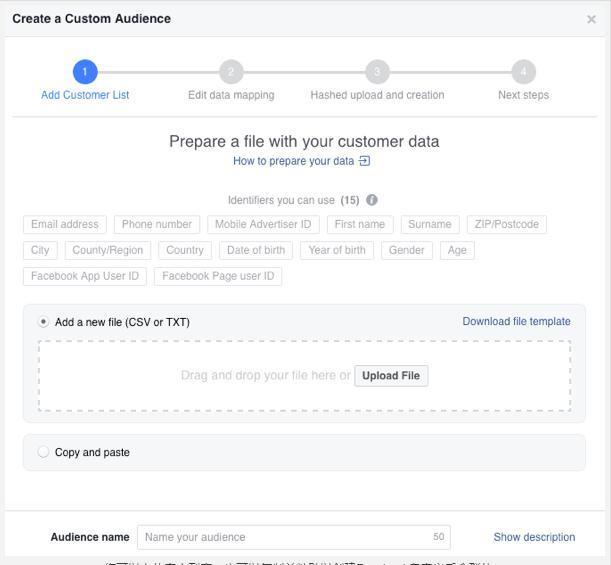
Task: Click the Name your audience input field
Action: tap(294, 537)
